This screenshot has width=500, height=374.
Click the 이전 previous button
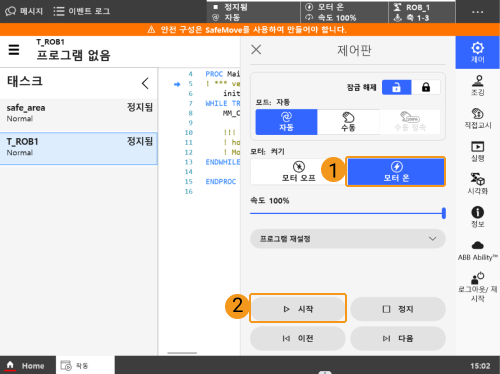tap(298, 338)
